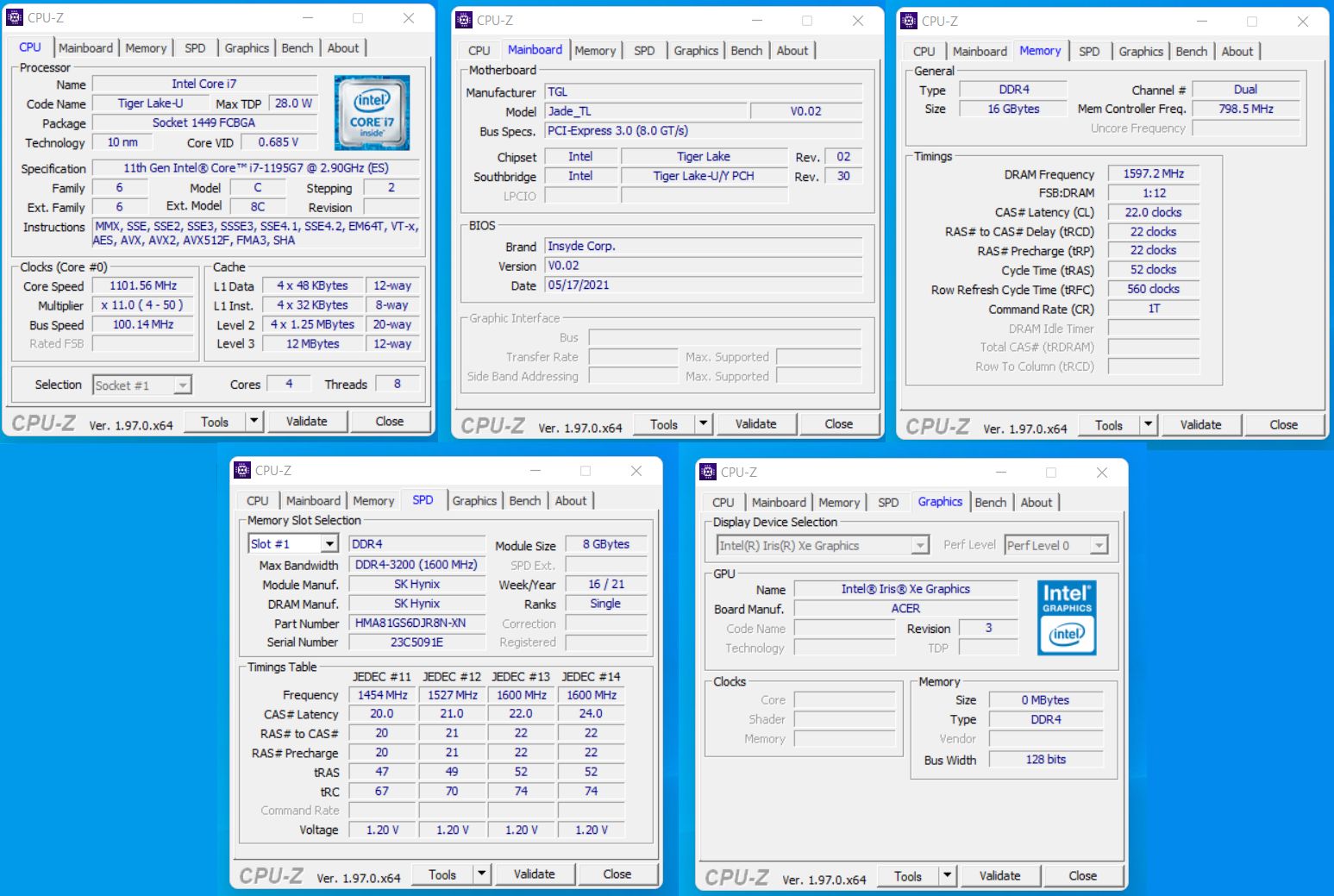Click the Jade_TL motherboard model field
The width and height of the screenshot is (1334, 896).
pos(646,111)
